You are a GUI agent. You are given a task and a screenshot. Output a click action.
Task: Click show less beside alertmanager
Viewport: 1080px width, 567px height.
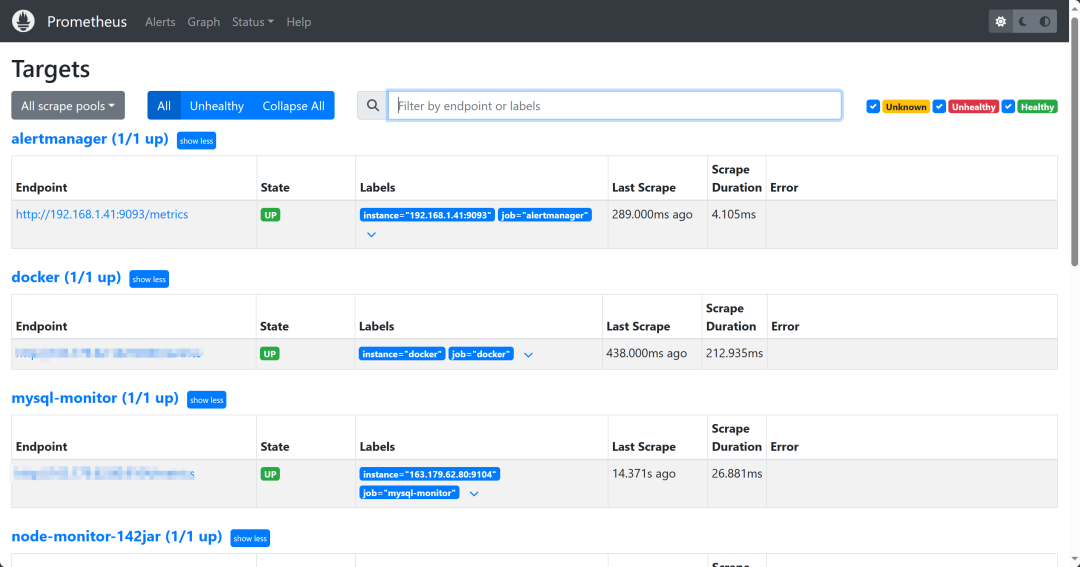tap(196, 141)
